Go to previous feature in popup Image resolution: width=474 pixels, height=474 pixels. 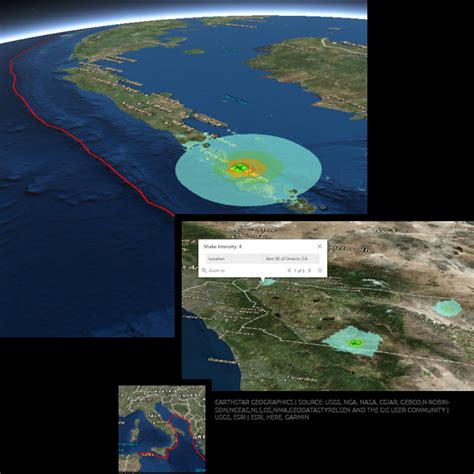(289, 270)
